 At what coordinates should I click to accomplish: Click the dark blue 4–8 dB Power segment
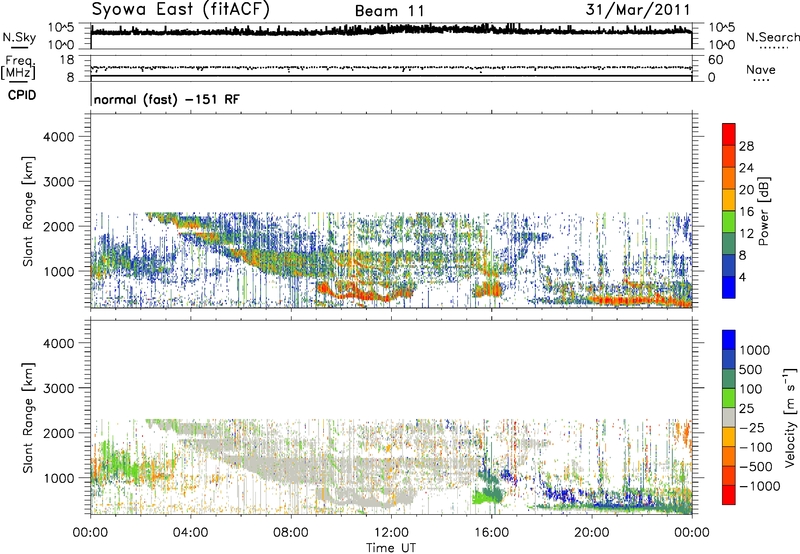pos(729,266)
